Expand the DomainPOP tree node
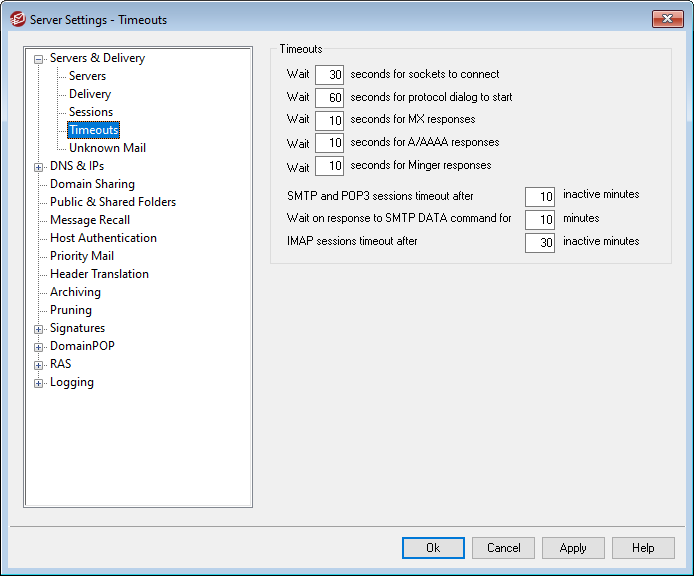The width and height of the screenshot is (694, 576). tap(39, 347)
